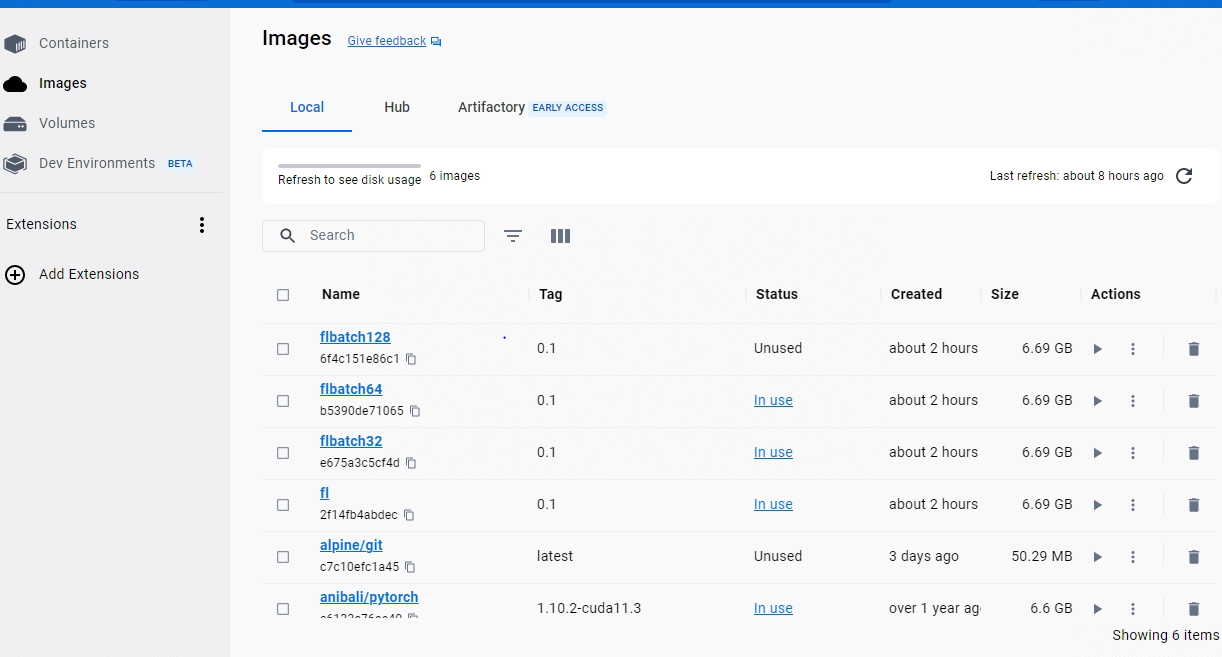Screen dimensions: 1222x657
Task: Click the refresh disk usage icon
Action: coord(1184,176)
